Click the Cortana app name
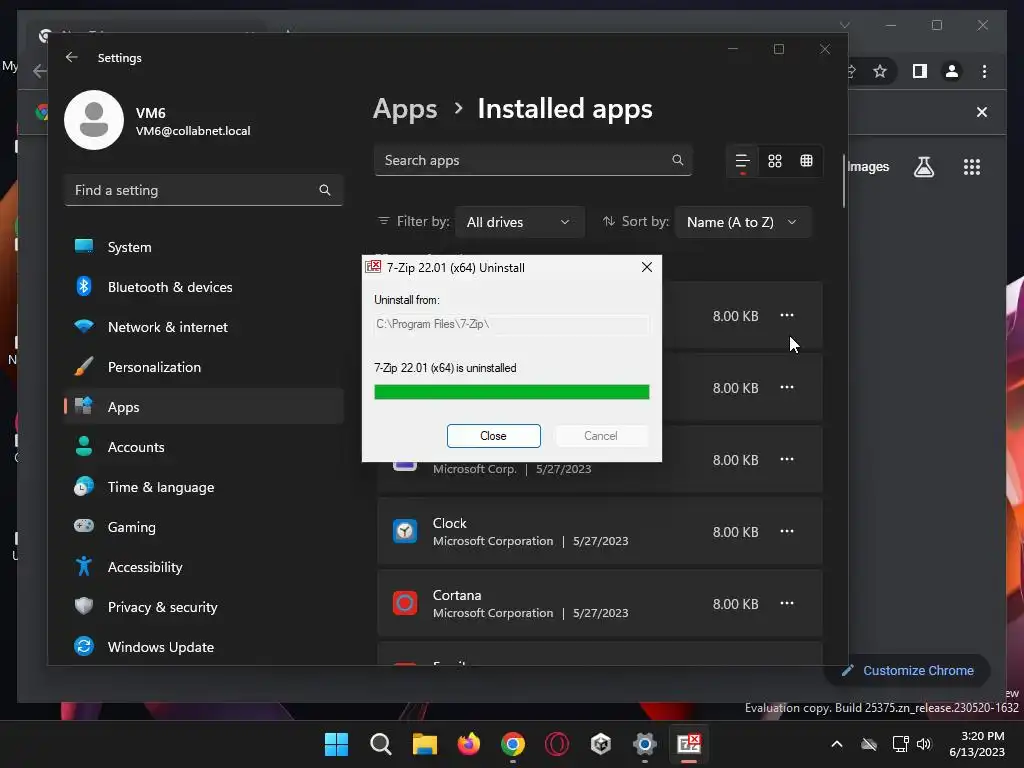The image size is (1024, 768). point(457,595)
